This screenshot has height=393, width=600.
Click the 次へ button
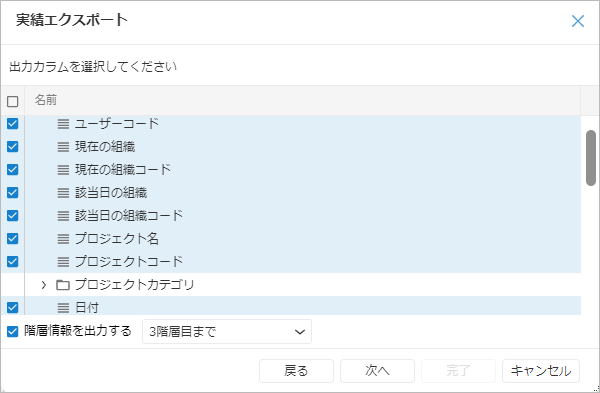377,371
